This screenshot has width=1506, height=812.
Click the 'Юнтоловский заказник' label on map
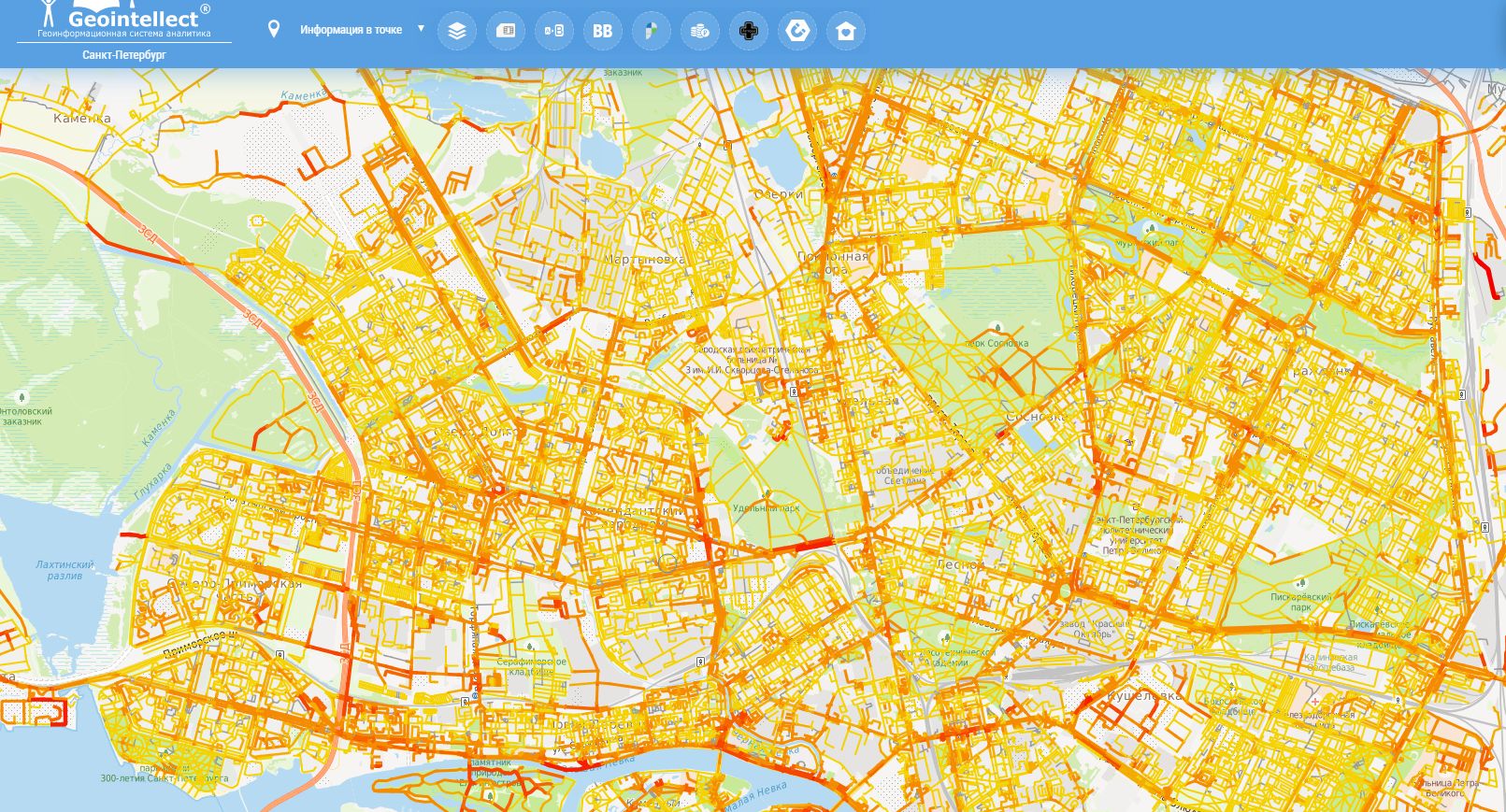pos(25,416)
